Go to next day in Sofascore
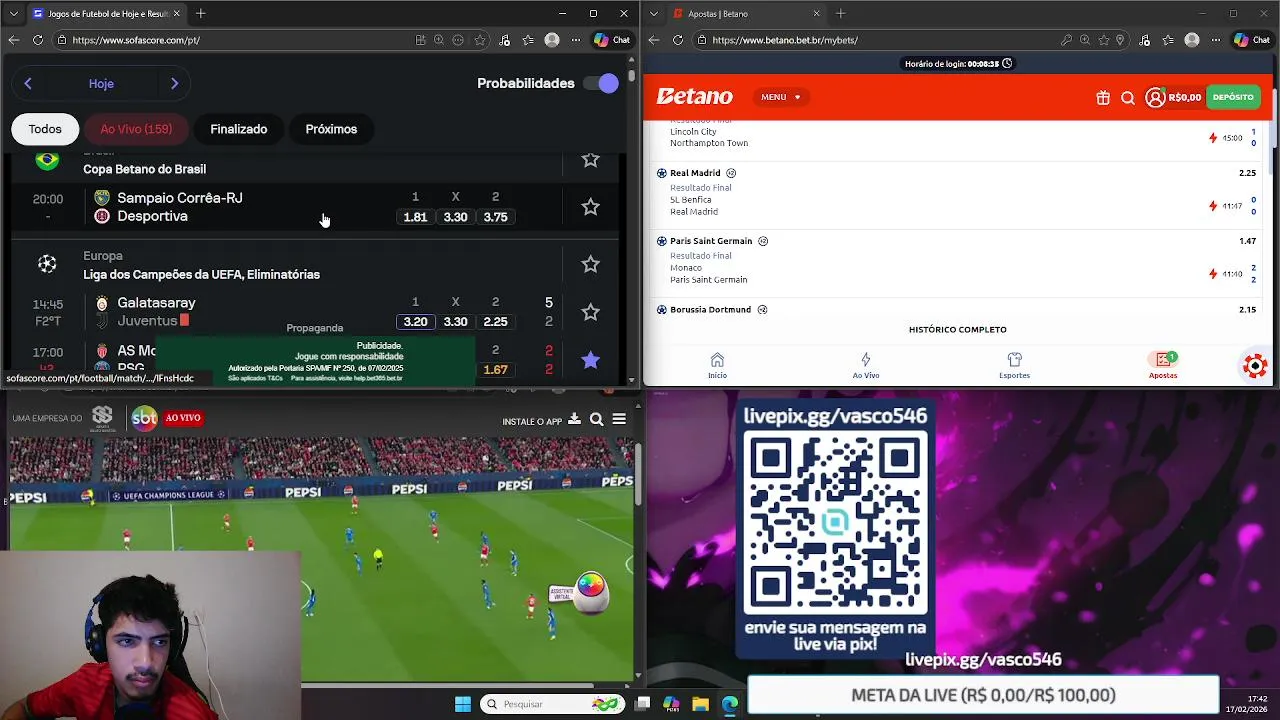The width and height of the screenshot is (1280, 720). pyautogui.click(x=174, y=84)
